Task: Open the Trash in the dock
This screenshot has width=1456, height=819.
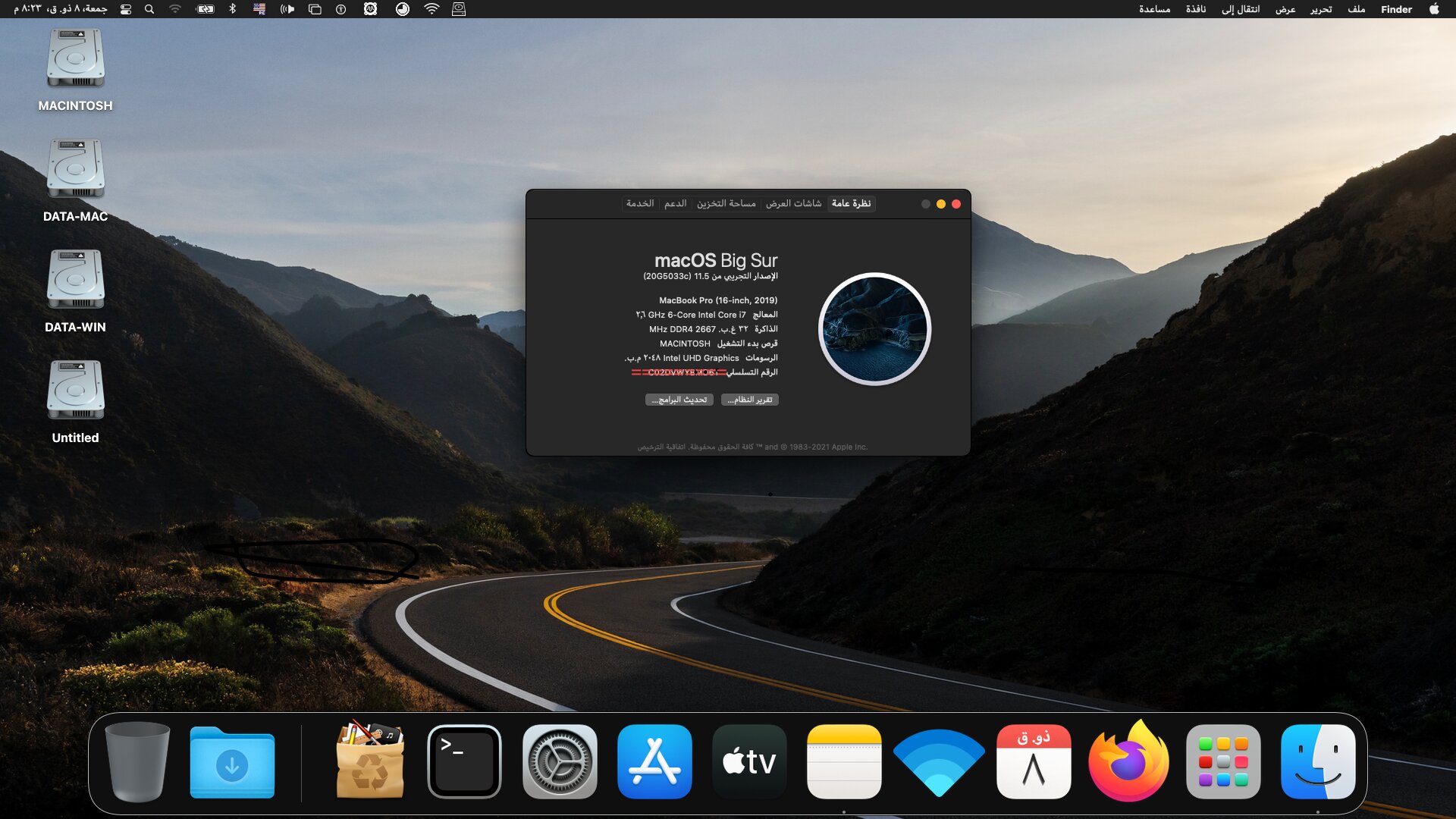Action: click(x=137, y=761)
